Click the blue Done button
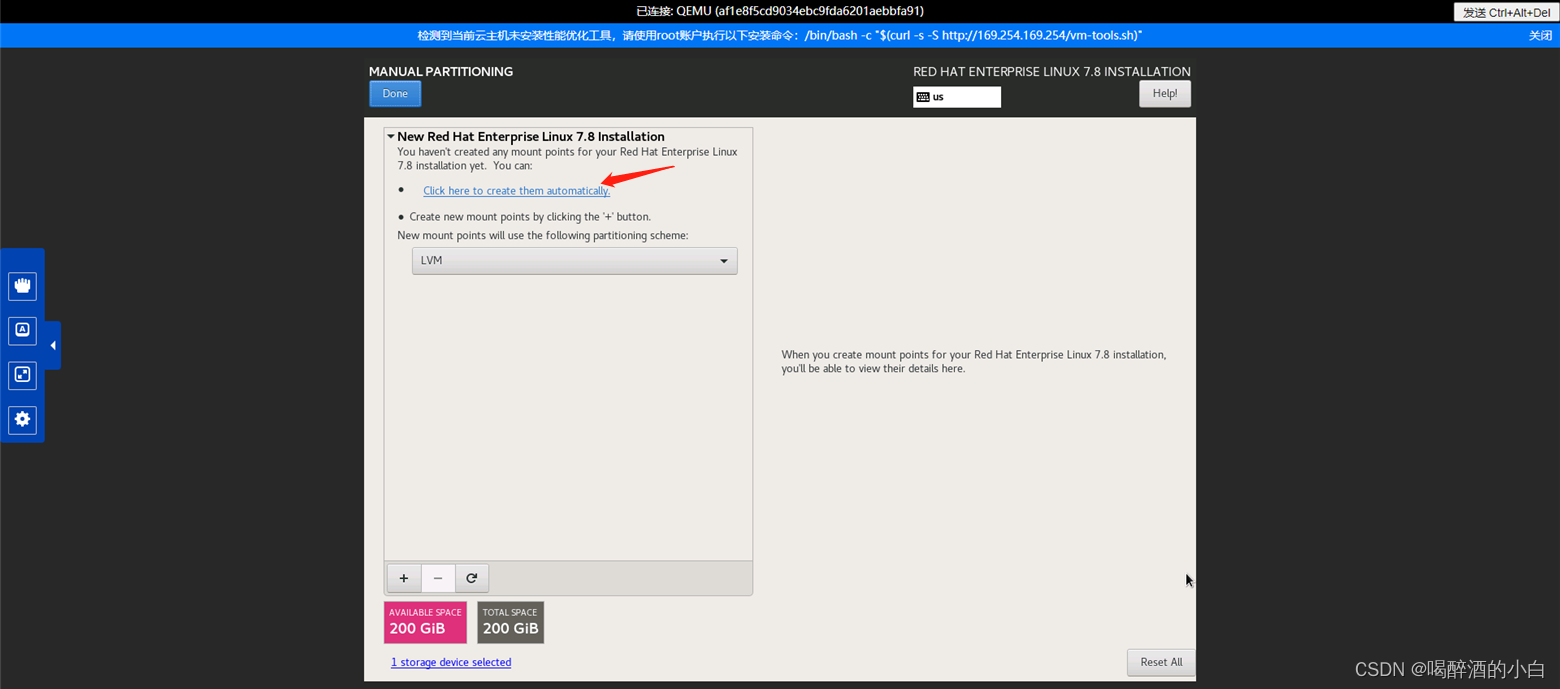This screenshot has width=1560, height=689. coord(395,93)
